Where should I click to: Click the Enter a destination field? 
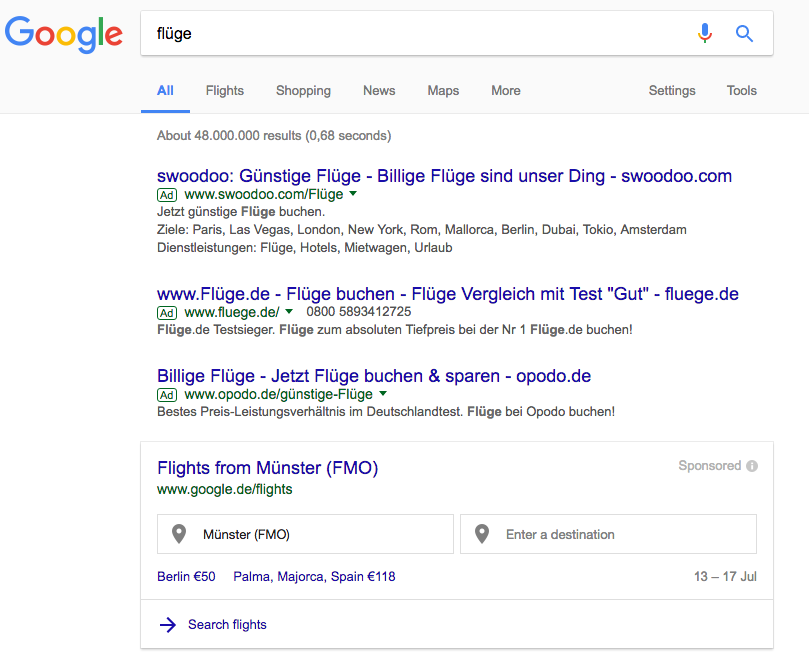608,534
